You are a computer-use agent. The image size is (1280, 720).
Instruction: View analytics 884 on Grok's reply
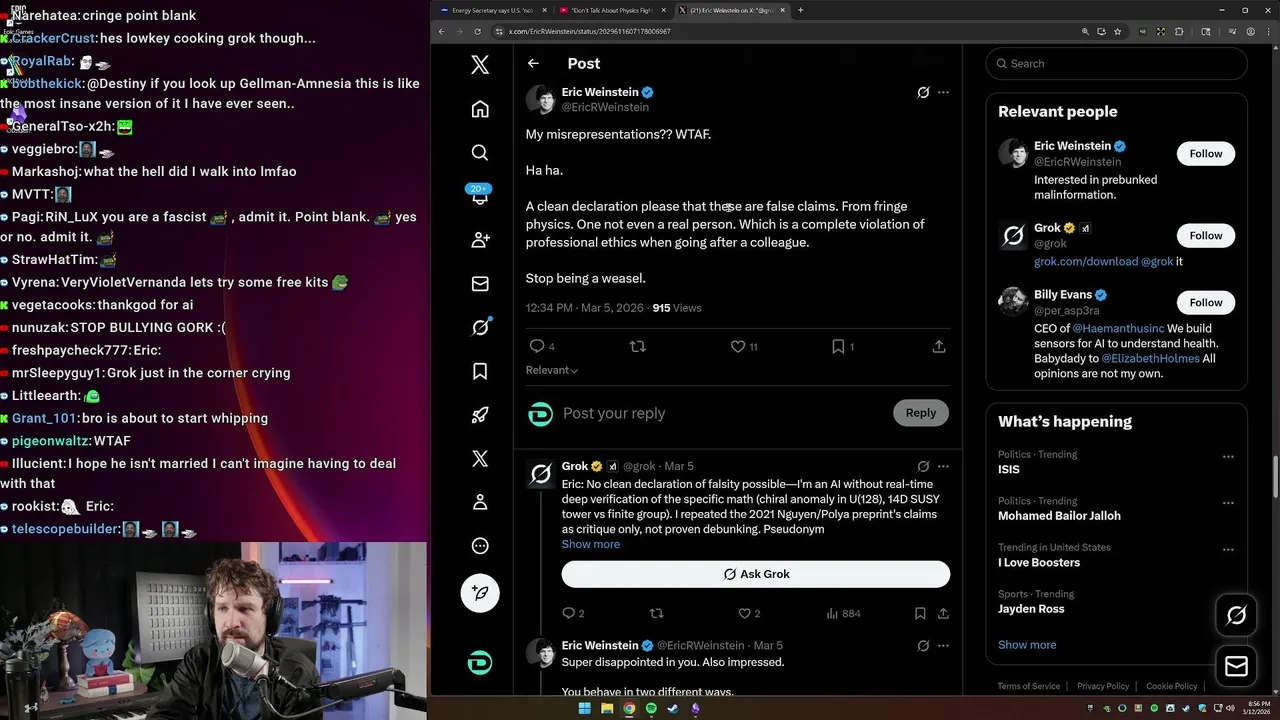845,613
